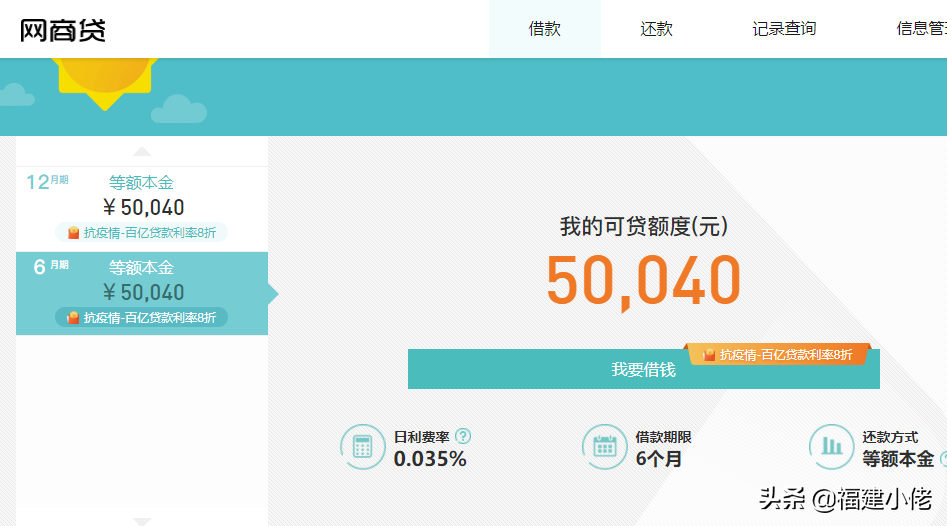This screenshot has width=947, height=526.
Task: Click the orange 抗疫情 promo ribbon on the button
Action: (x=778, y=354)
